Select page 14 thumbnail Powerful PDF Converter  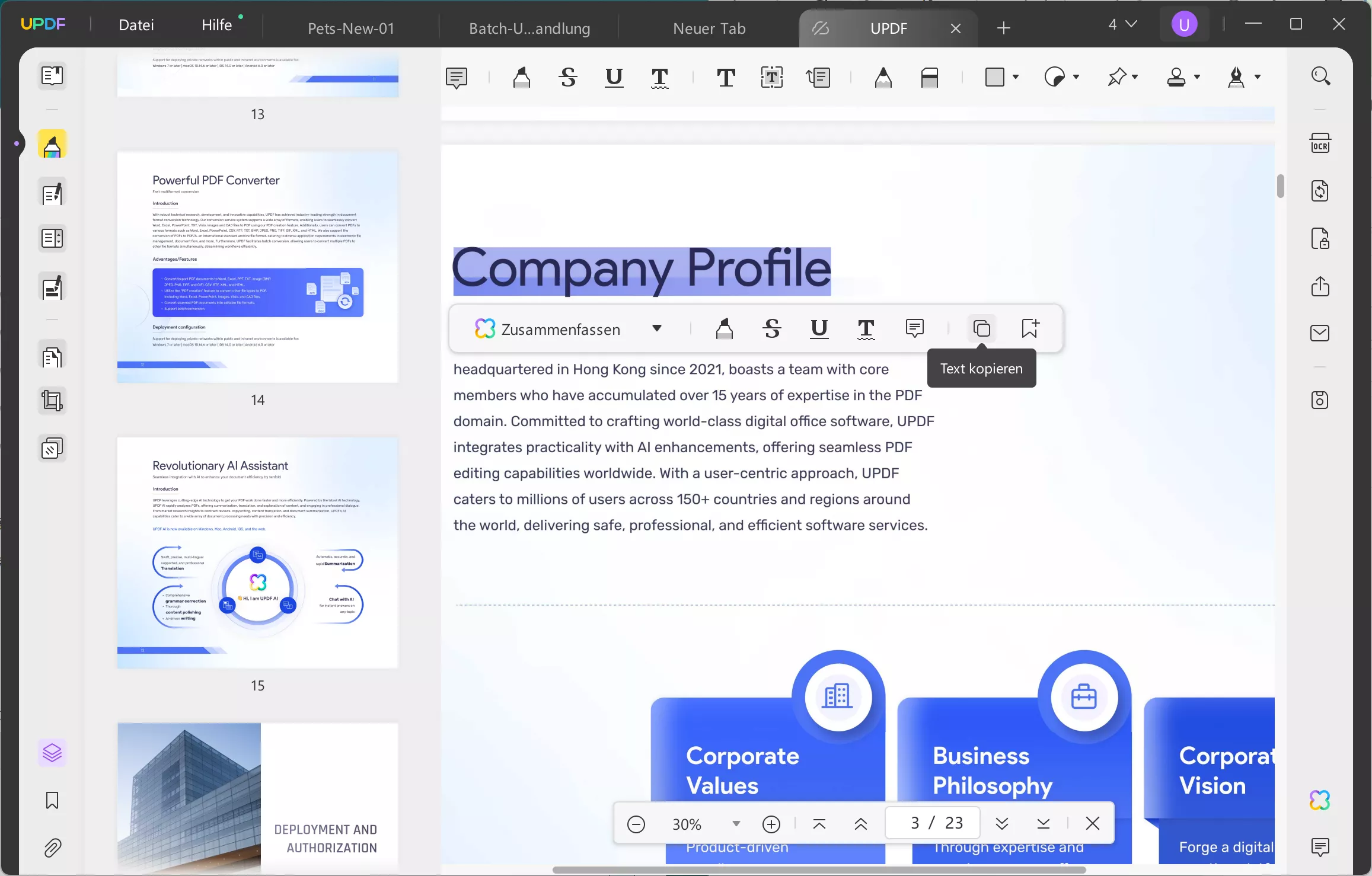point(257,267)
